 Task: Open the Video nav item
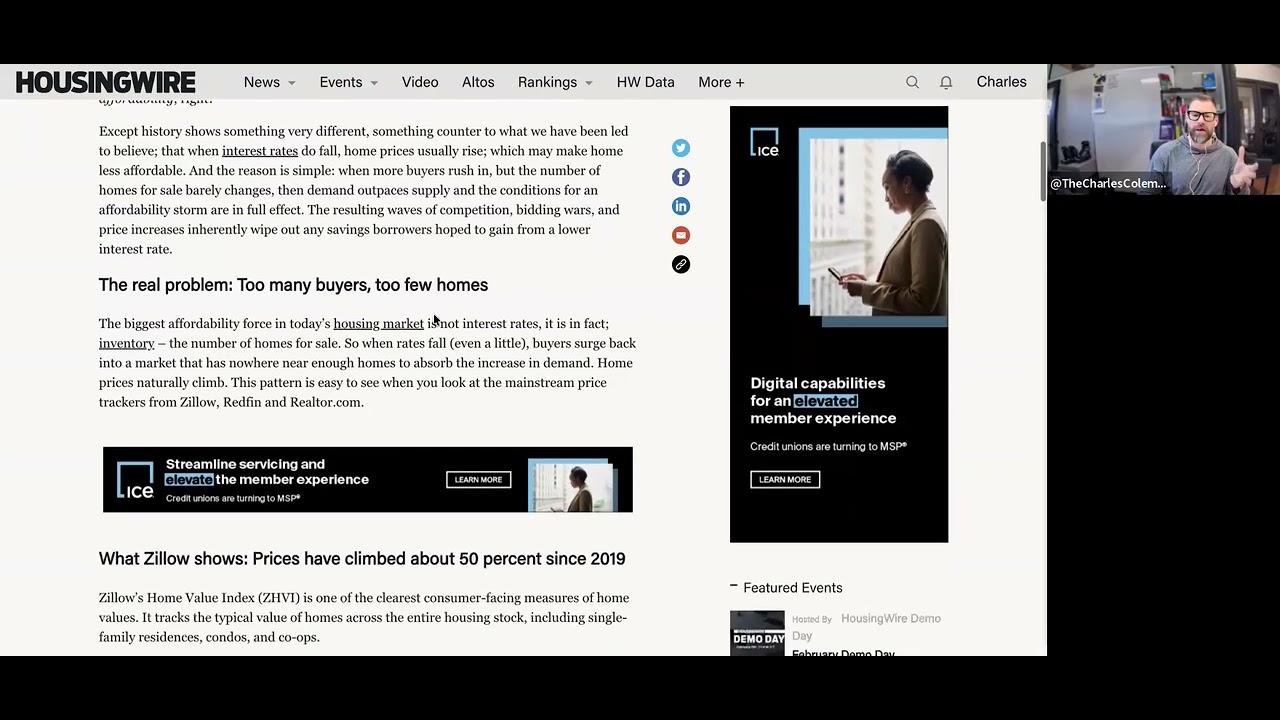tap(420, 82)
